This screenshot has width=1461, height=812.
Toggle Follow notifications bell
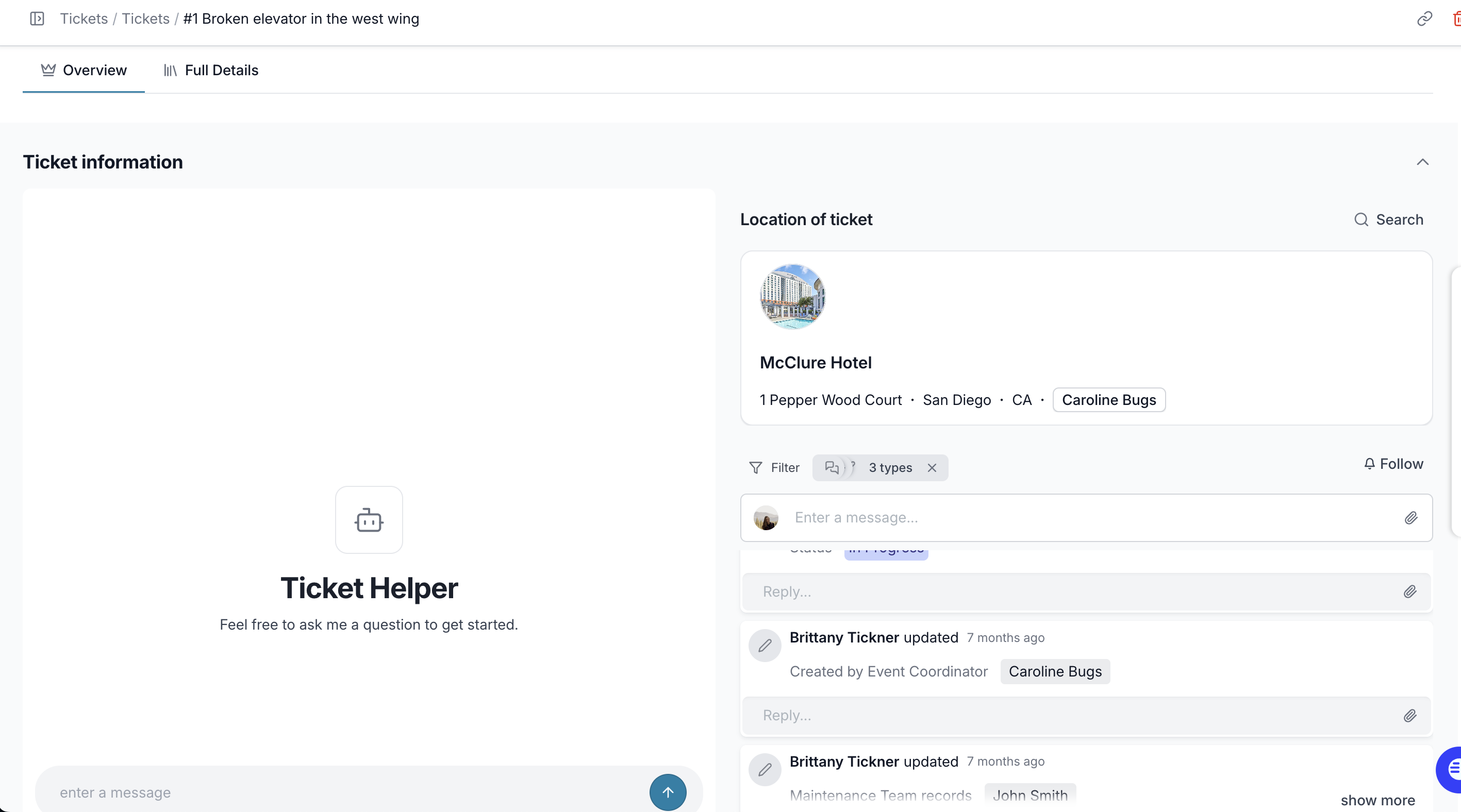click(1393, 464)
